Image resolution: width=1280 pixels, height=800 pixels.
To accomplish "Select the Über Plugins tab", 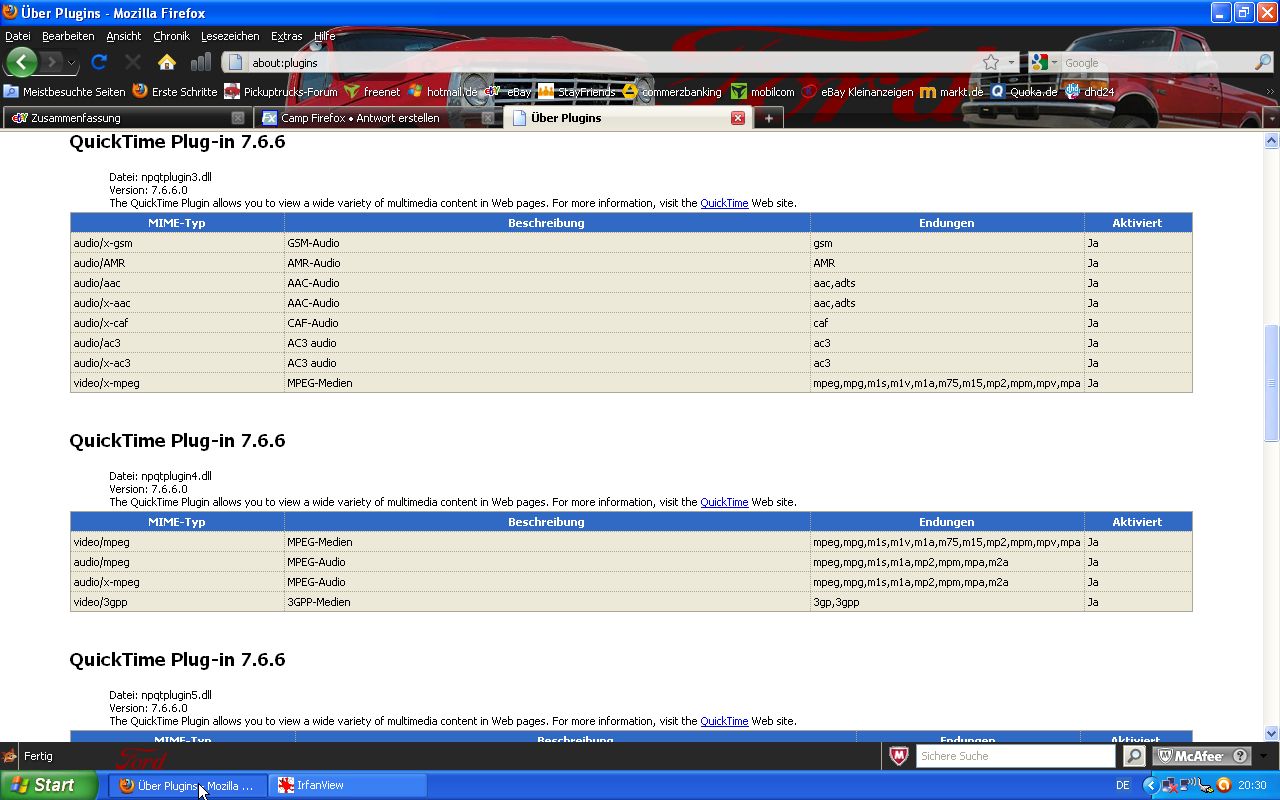I will 627,118.
